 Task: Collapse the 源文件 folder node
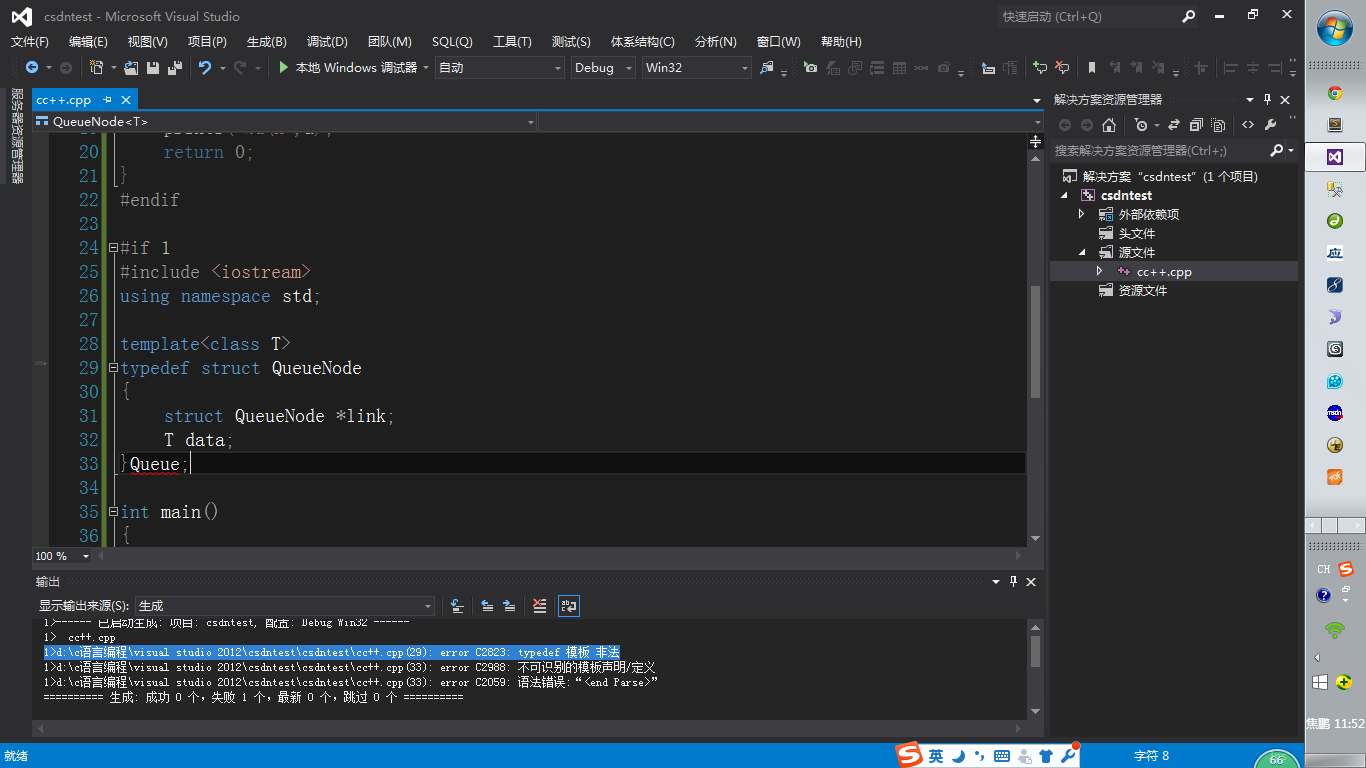(1082, 252)
